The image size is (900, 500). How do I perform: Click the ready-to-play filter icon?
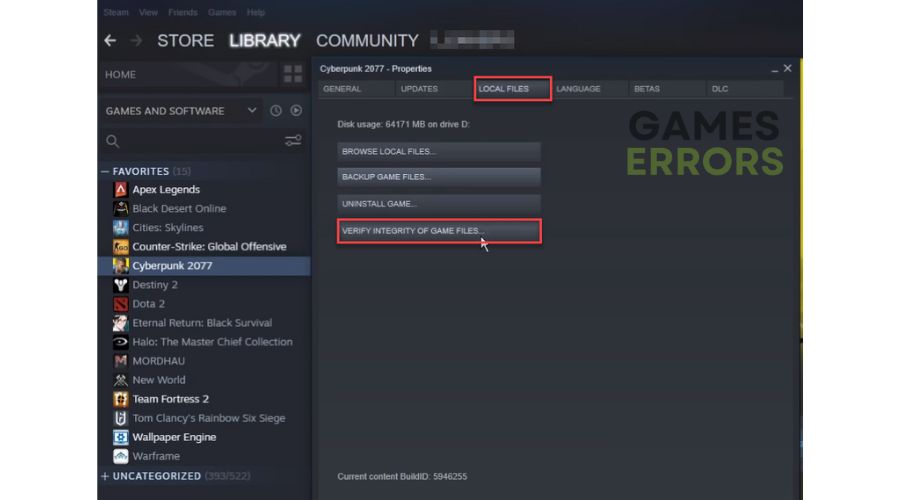[x=296, y=111]
